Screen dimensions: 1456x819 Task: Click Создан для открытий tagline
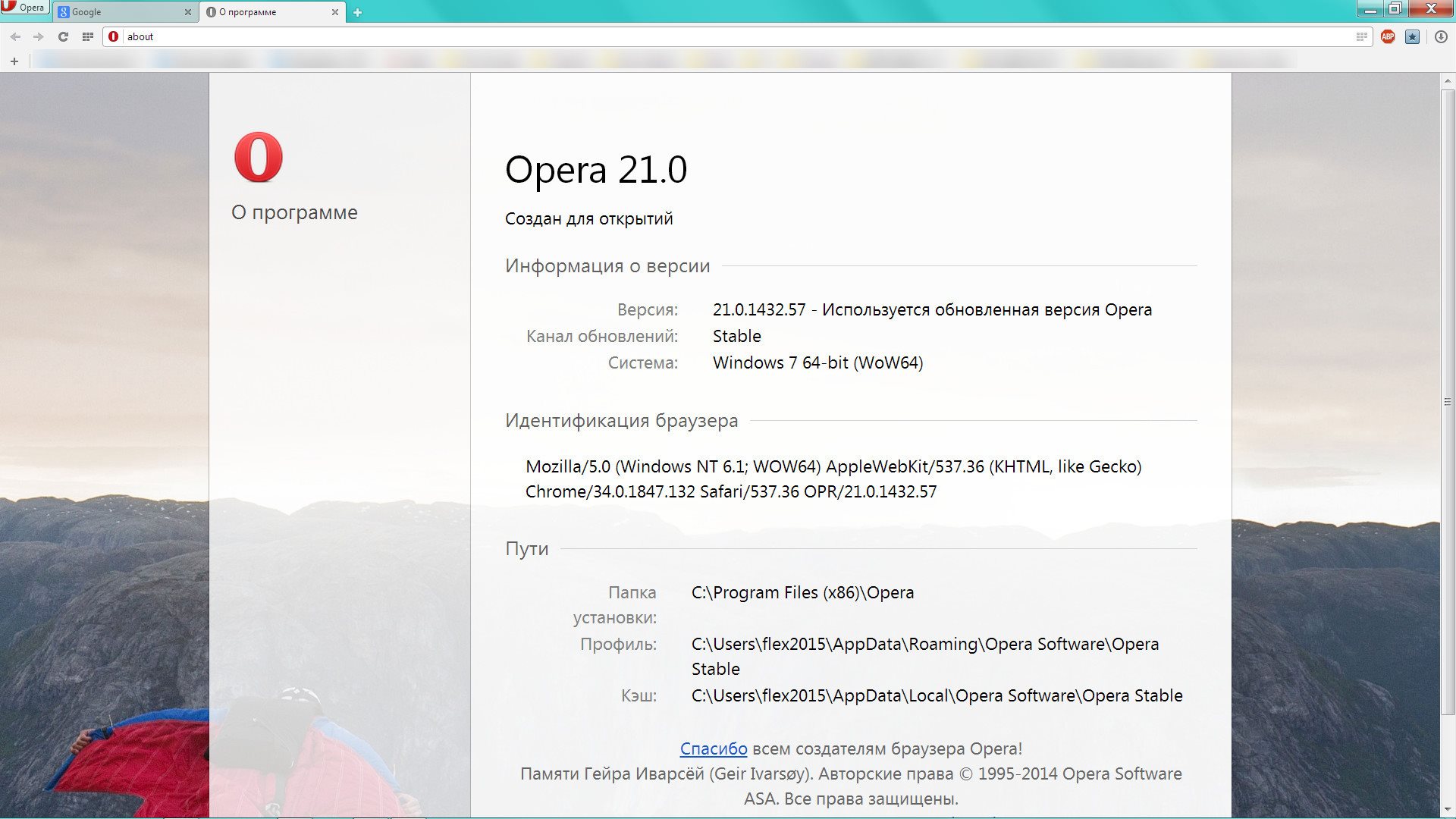click(x=589, y=219)
